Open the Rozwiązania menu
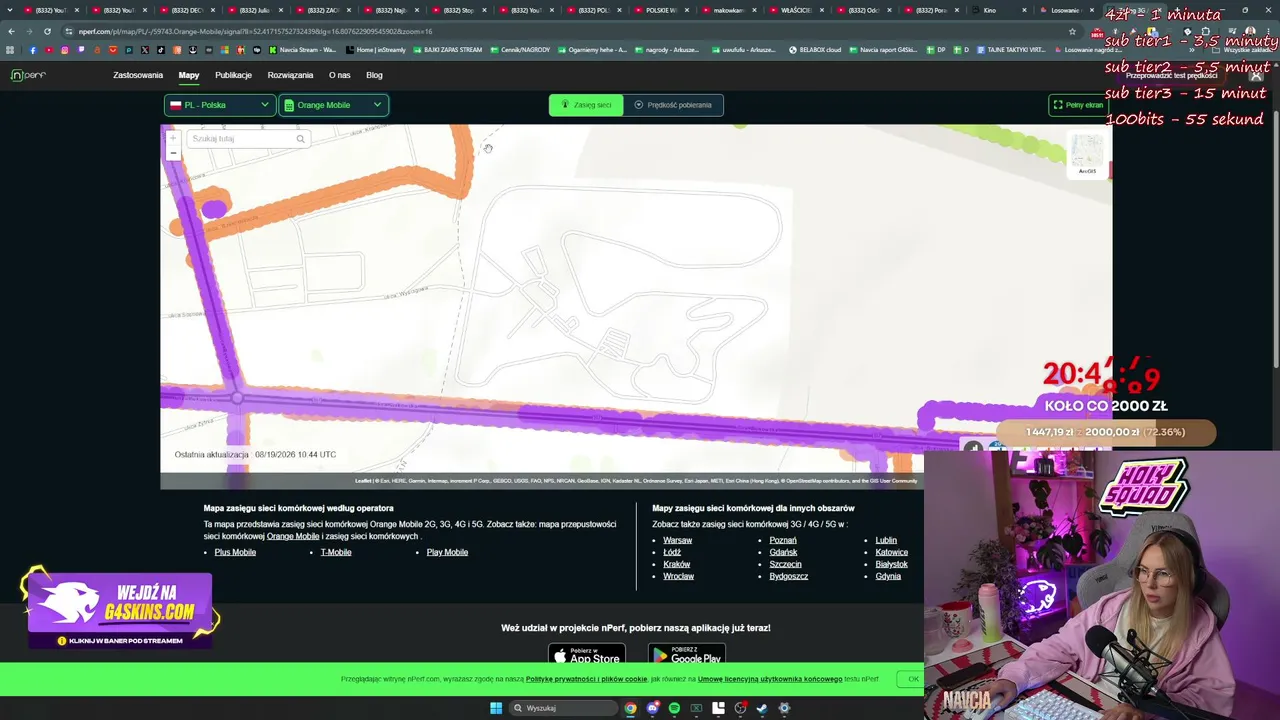The height and width of the screenshot is (720, 1280). point(290,75)
